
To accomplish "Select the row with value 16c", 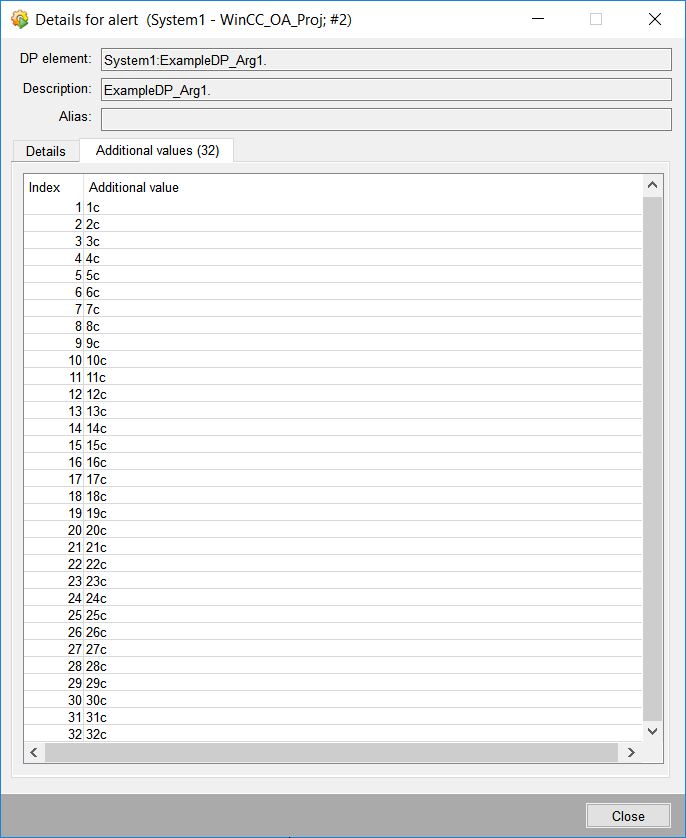I will [330, 462].
